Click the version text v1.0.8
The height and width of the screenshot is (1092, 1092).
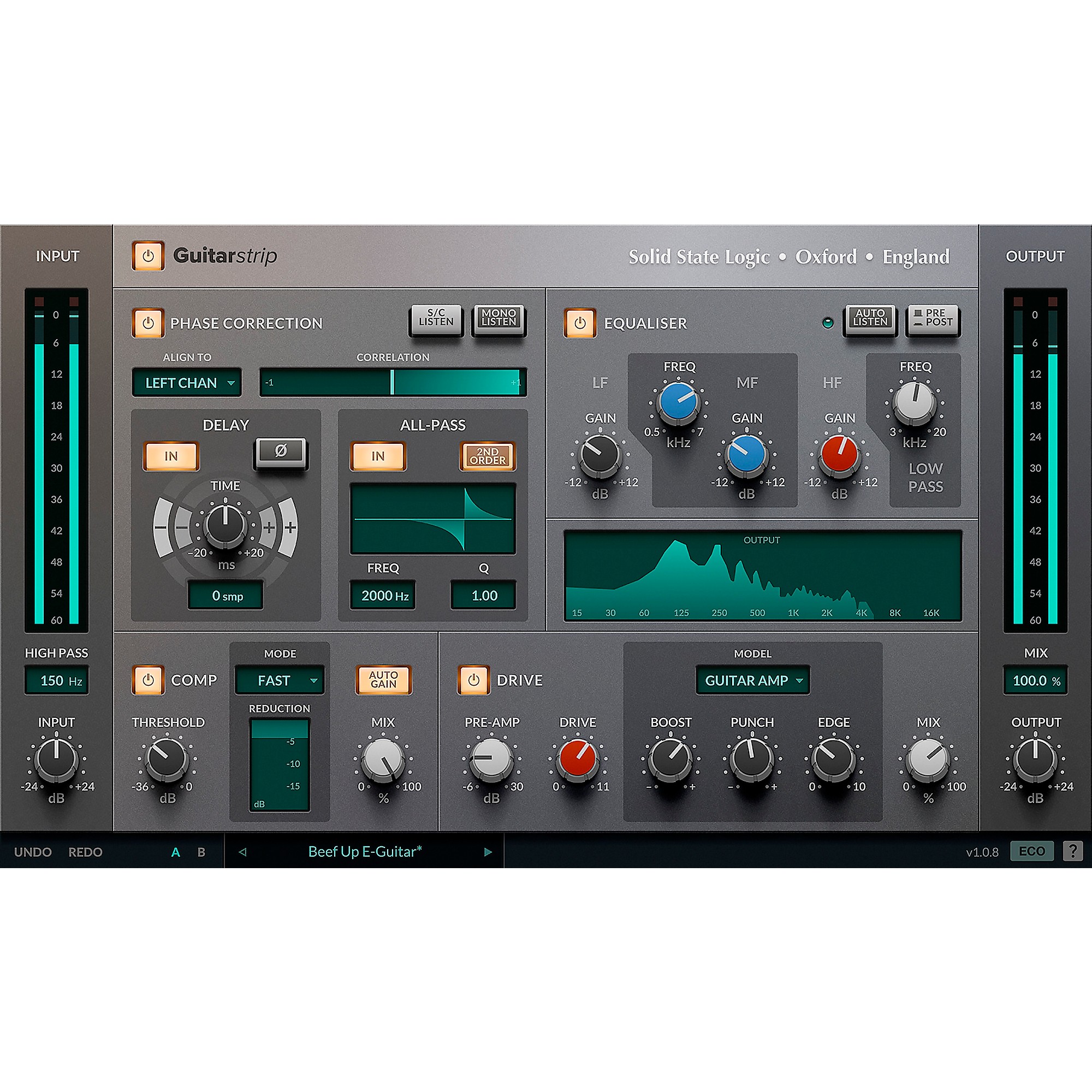click(982, 852)
